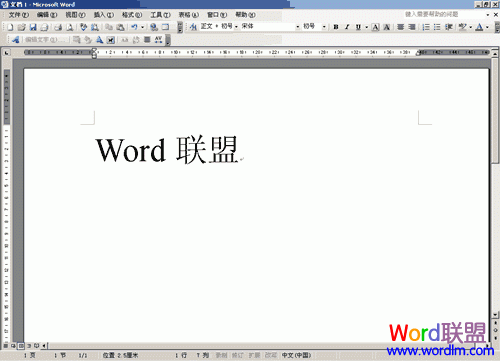Click the Decrease Indent icon
This screenshot has width=500, height=361.
pos(449,27)
